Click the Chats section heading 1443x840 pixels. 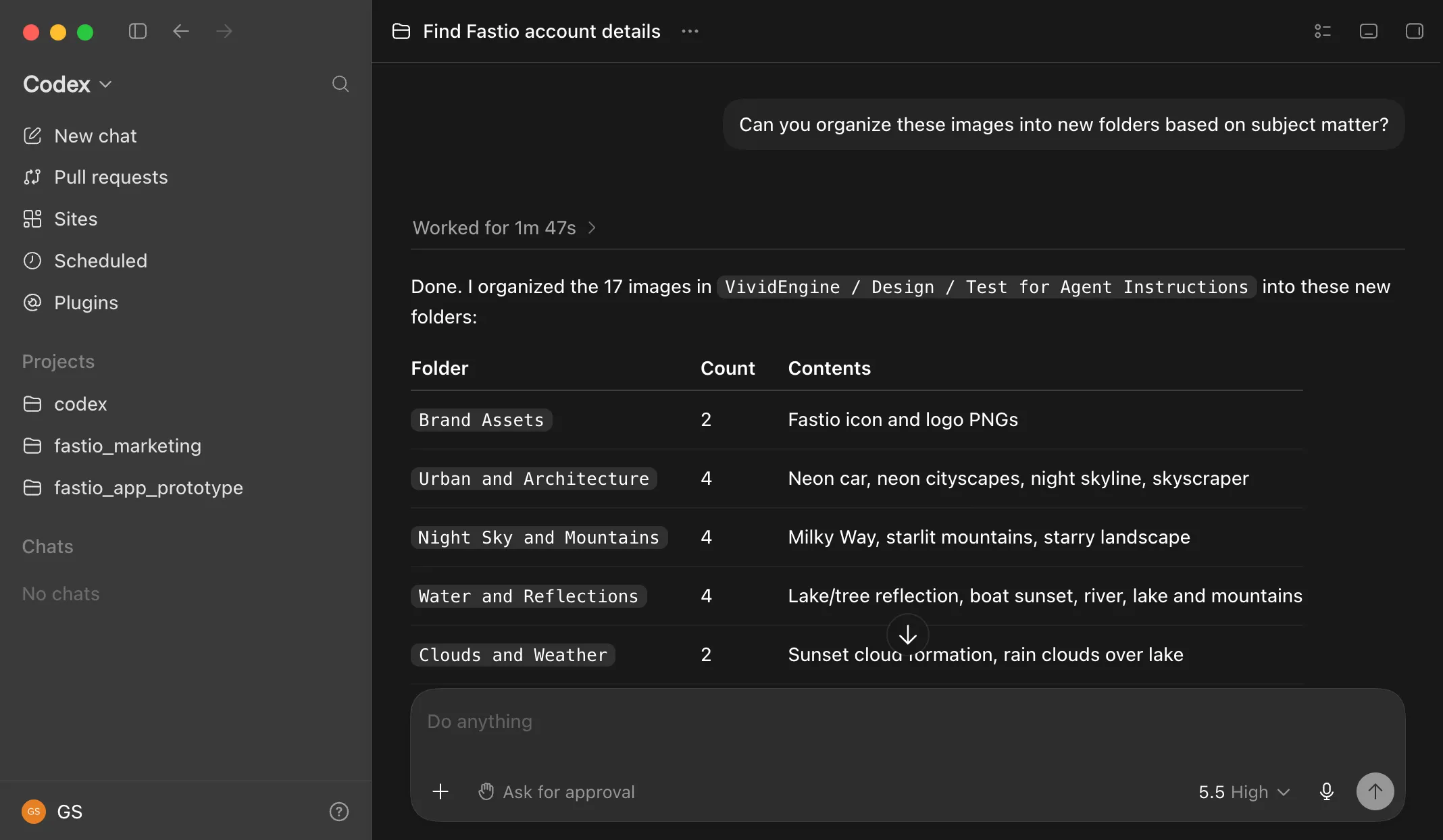47,546
